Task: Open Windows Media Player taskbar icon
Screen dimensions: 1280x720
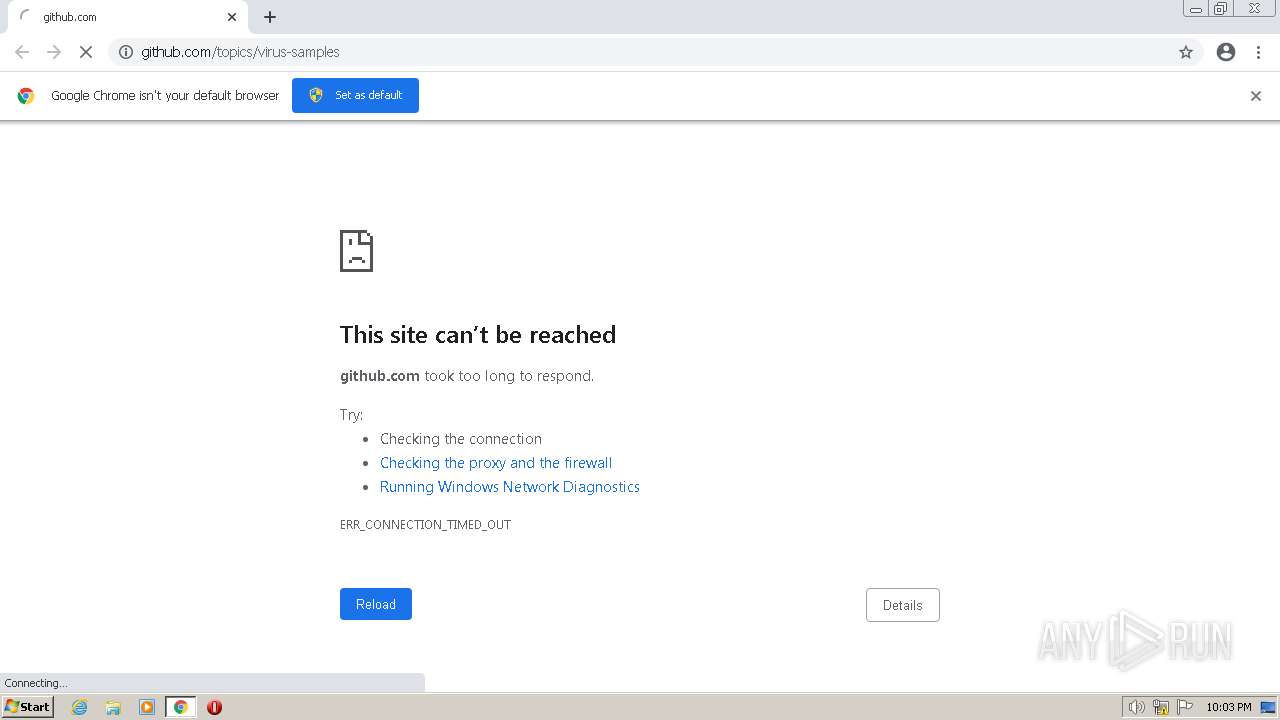Action: 147,707
